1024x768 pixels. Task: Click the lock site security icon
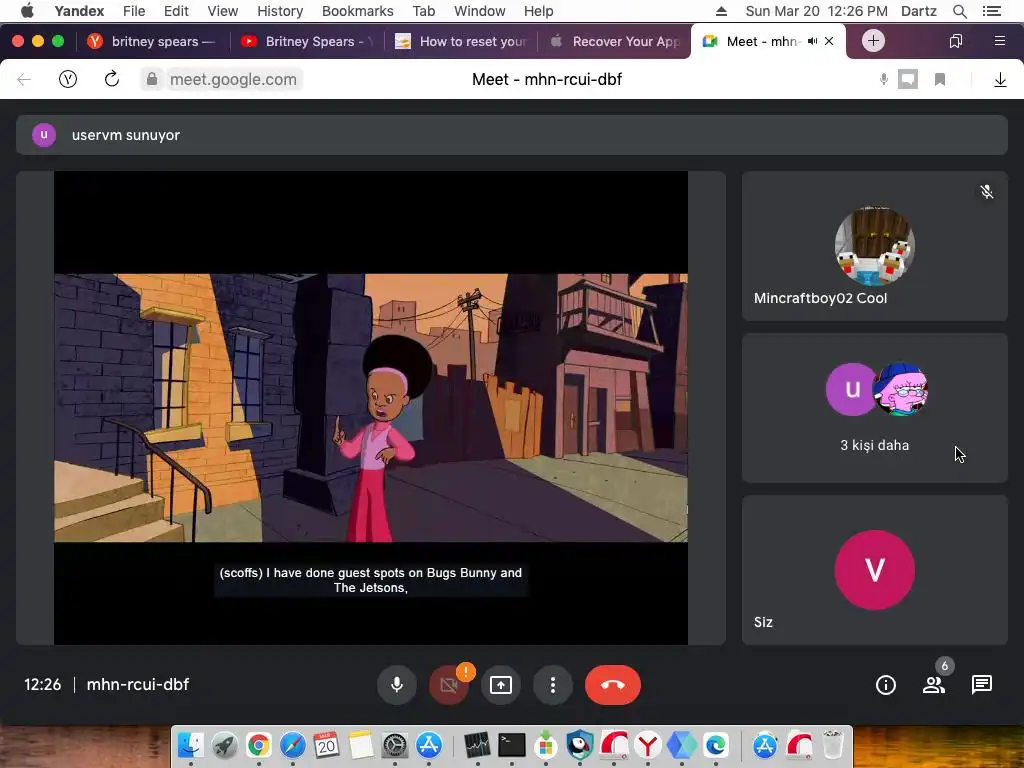pyautogui.click(x=152, y=80)
